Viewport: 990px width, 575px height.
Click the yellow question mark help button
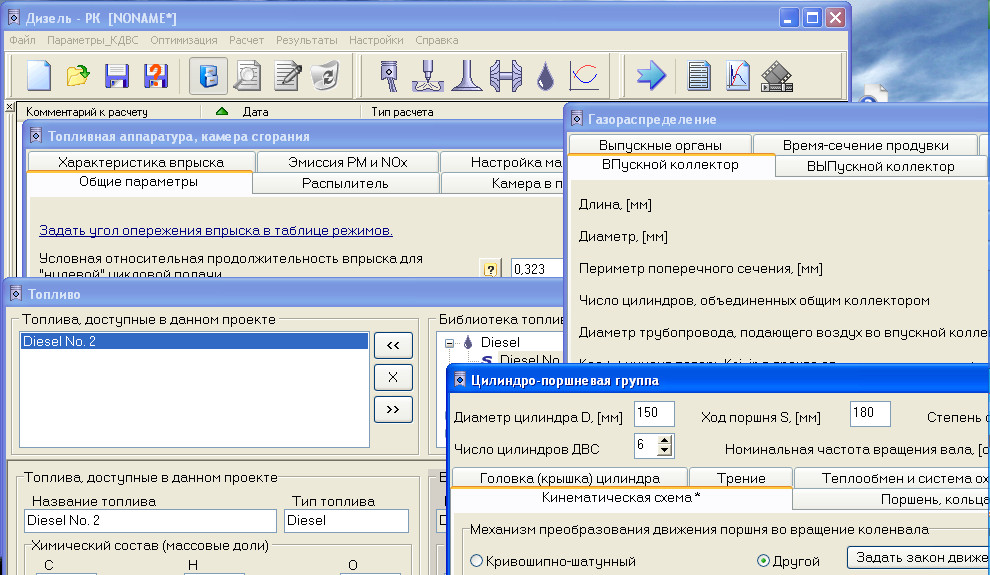pyautogui.click(x=490, y=269)
